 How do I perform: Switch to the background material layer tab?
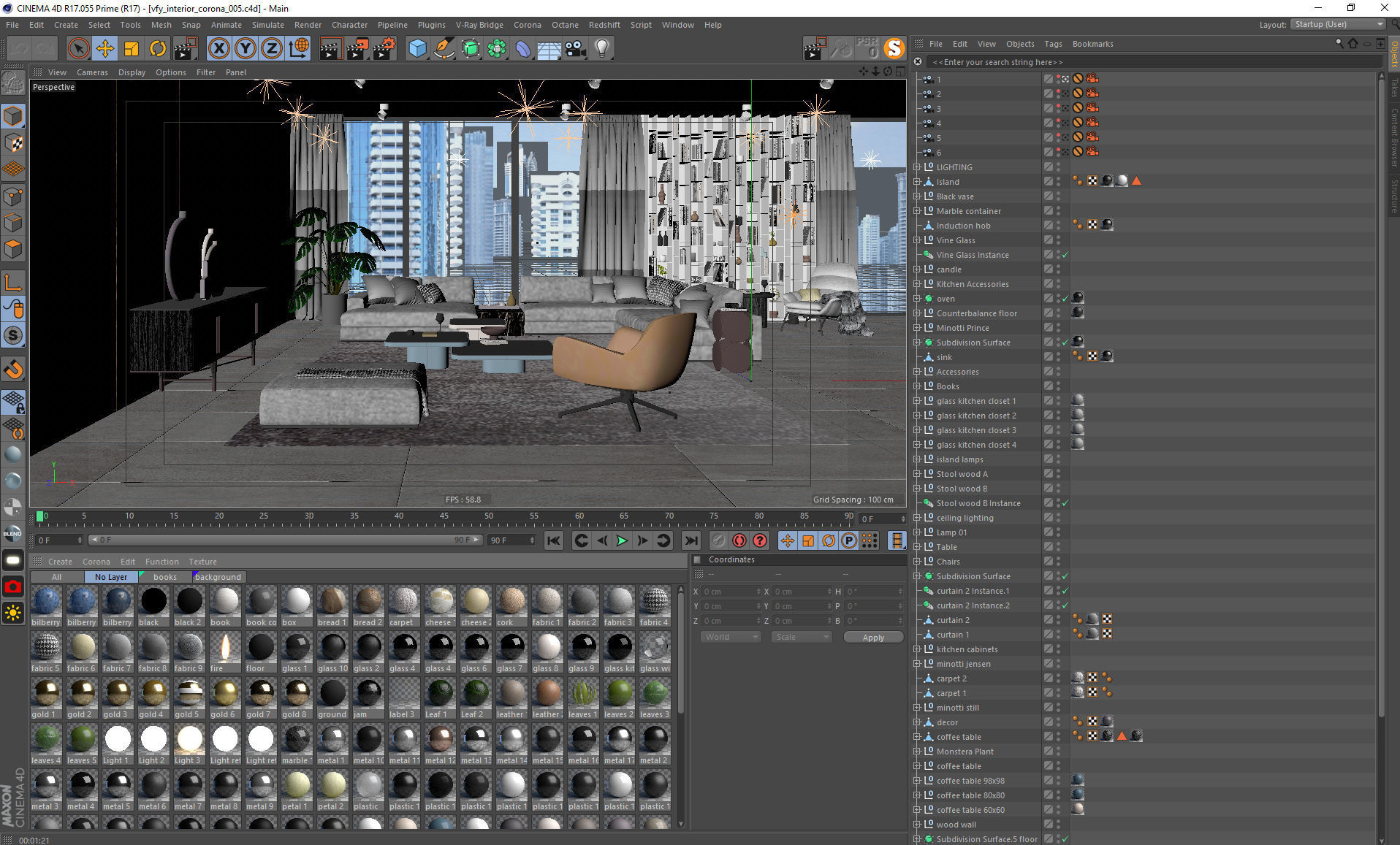218,577
